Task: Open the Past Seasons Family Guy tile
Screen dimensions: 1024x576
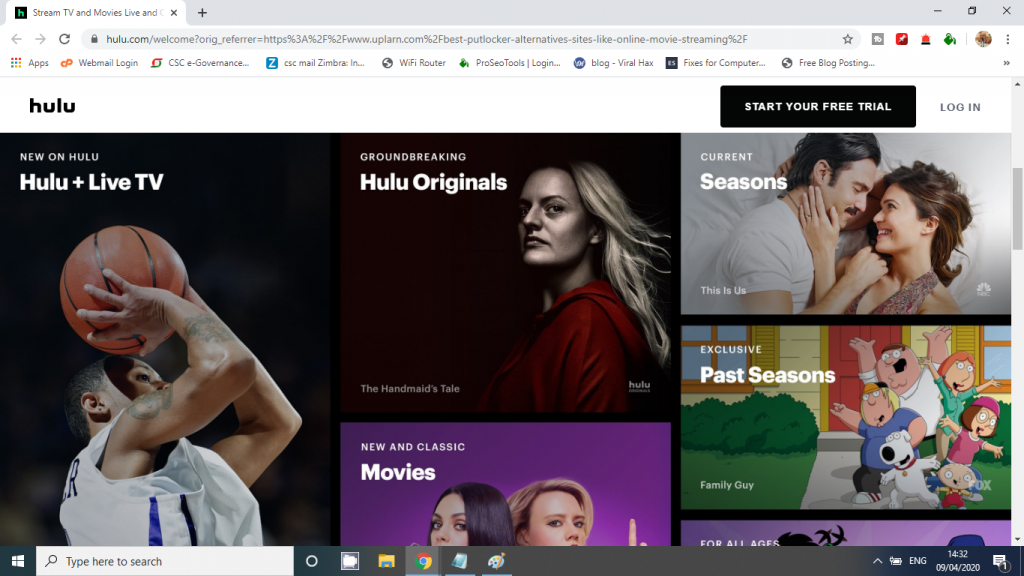Action: [x=846, y=417]
